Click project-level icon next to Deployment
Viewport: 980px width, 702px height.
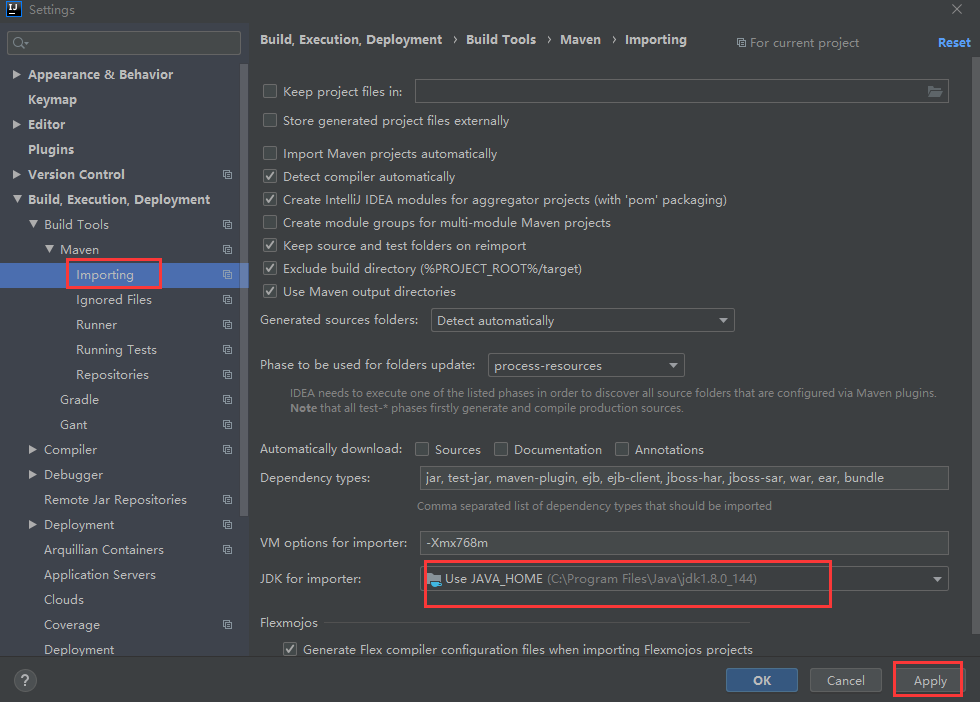click(228, 524)
